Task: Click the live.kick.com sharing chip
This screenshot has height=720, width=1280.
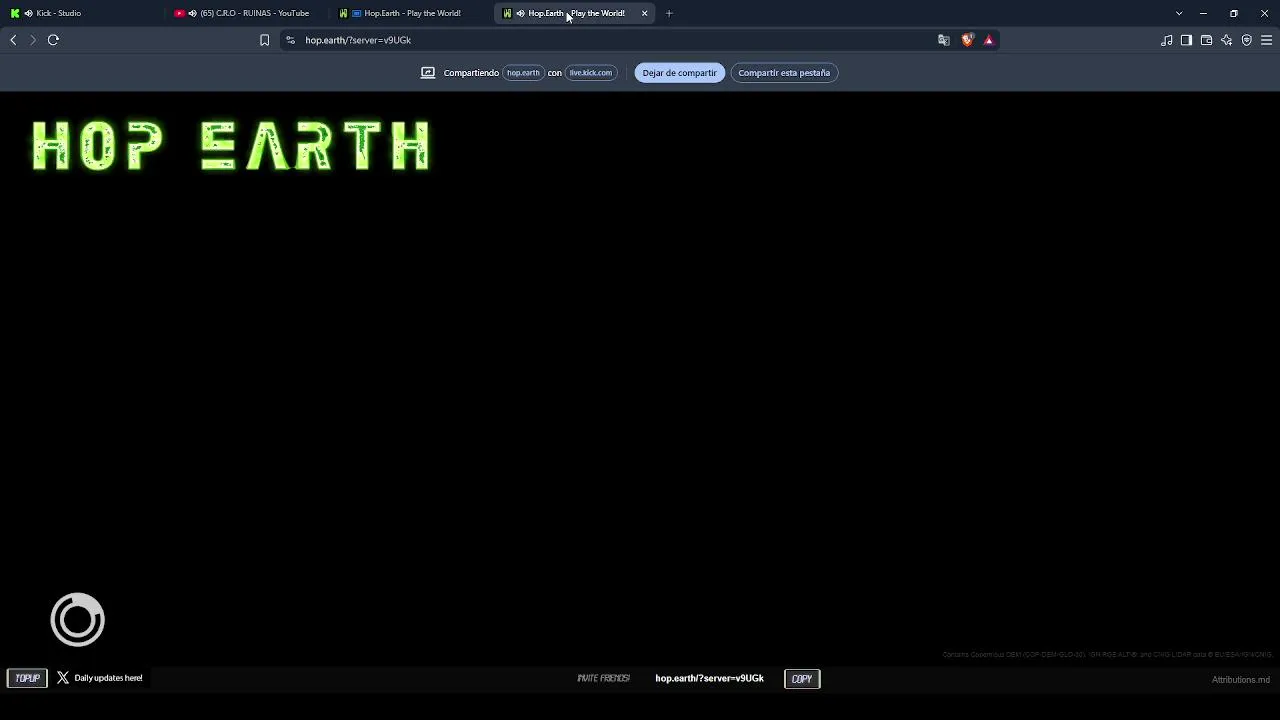Action: [x=590, y=72]
